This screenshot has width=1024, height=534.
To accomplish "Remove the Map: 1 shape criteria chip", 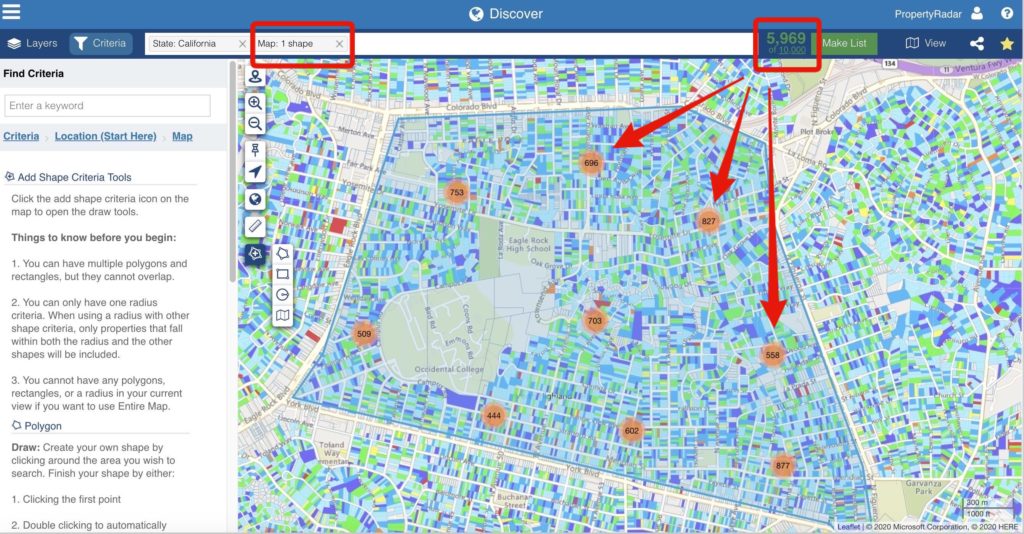I will (339, 44).
